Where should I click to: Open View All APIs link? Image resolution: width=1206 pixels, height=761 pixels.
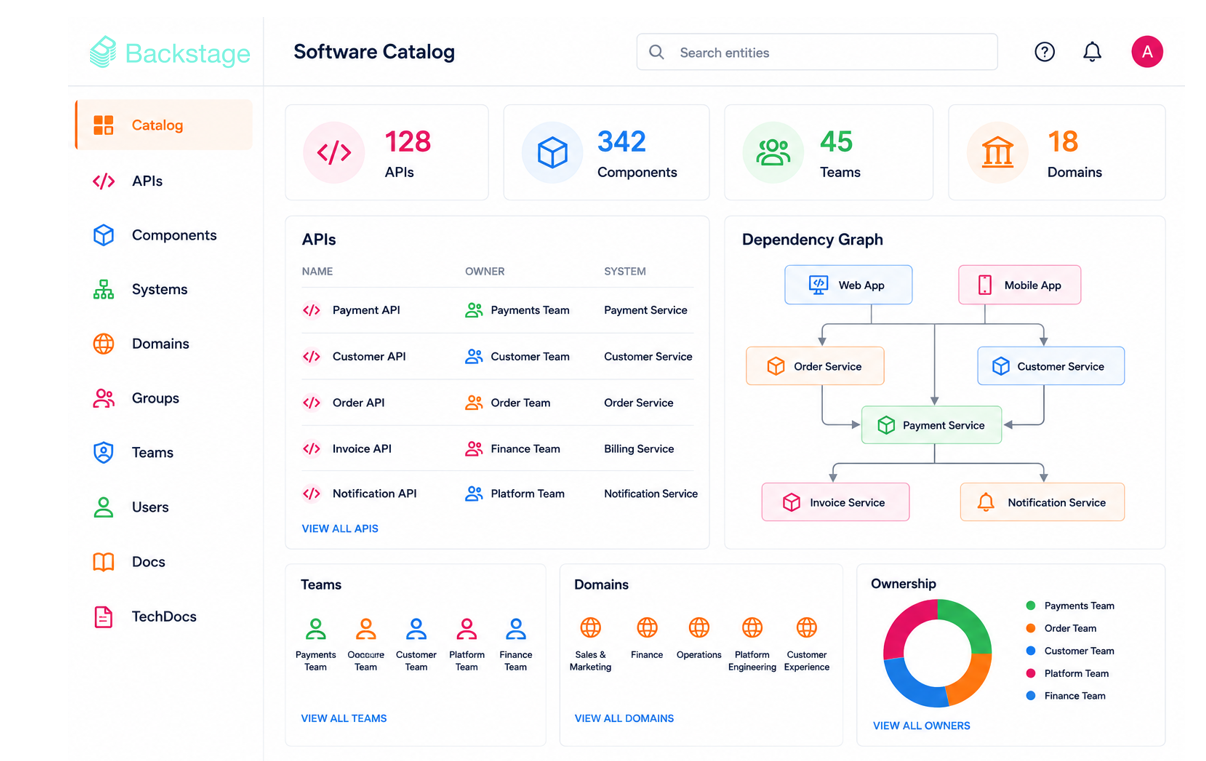[340, 528]
